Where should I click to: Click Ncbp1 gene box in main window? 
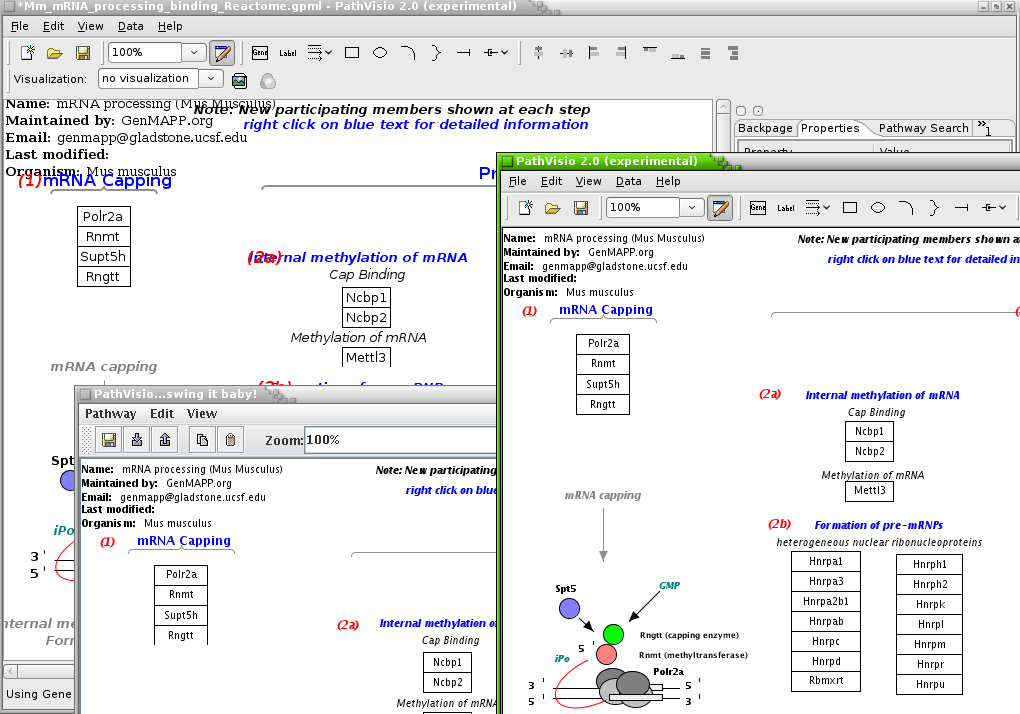click(366, 298)
